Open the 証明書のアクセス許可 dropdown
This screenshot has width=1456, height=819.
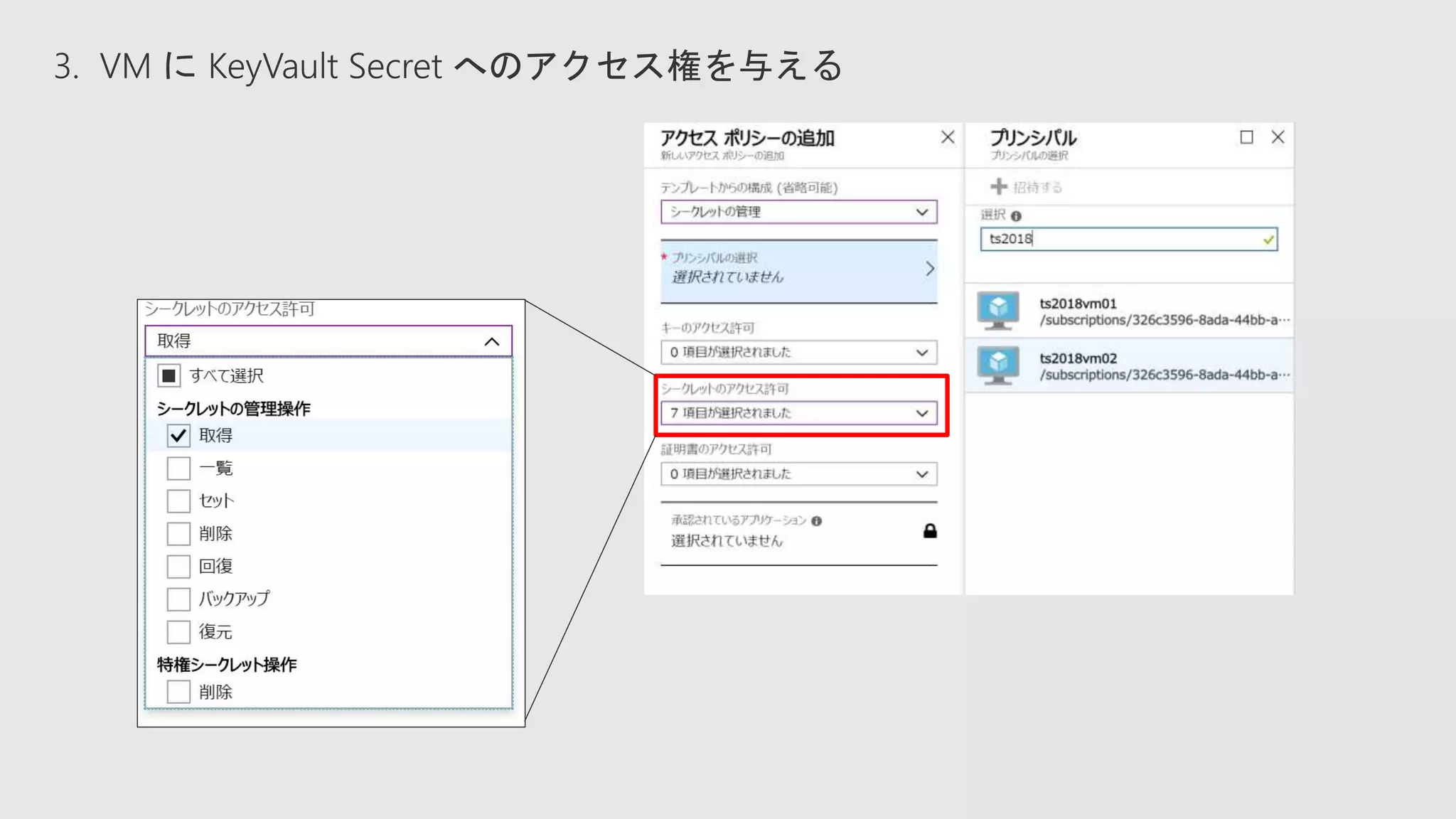point(798,474)
